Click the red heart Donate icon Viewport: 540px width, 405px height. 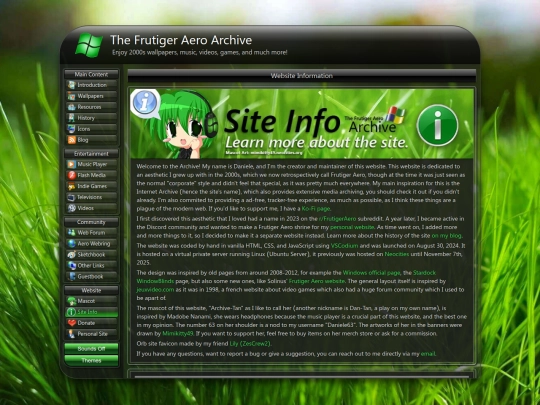tap(71, 323)
